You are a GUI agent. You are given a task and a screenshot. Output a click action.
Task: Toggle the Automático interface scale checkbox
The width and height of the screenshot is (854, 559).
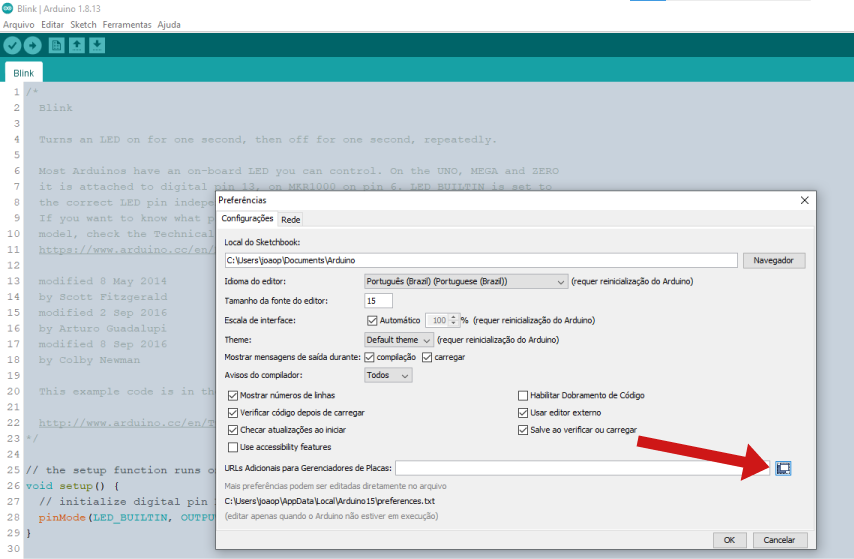[372, 320]
